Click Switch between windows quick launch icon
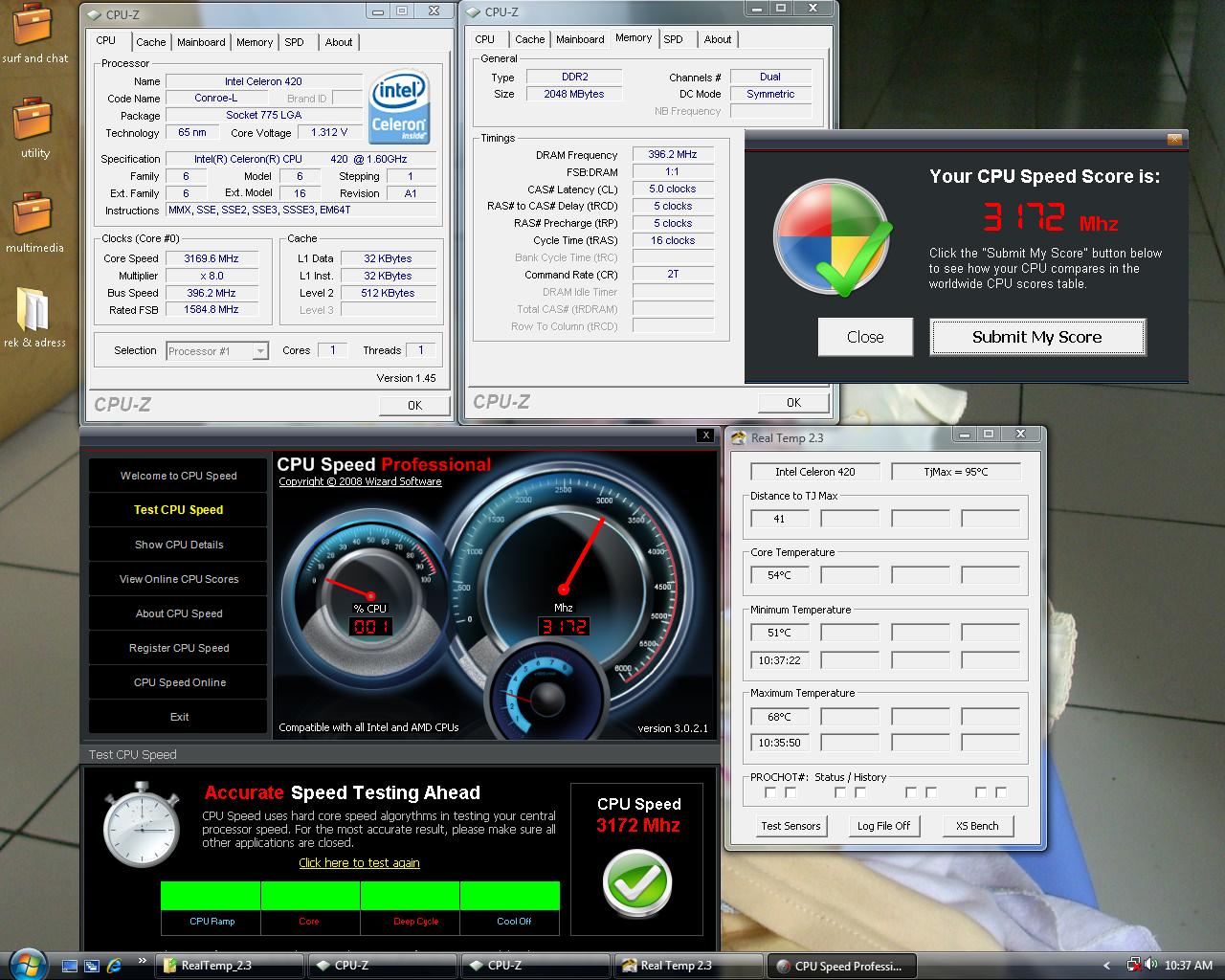This screenshot has width=1225, height=980. pos(92,966)
